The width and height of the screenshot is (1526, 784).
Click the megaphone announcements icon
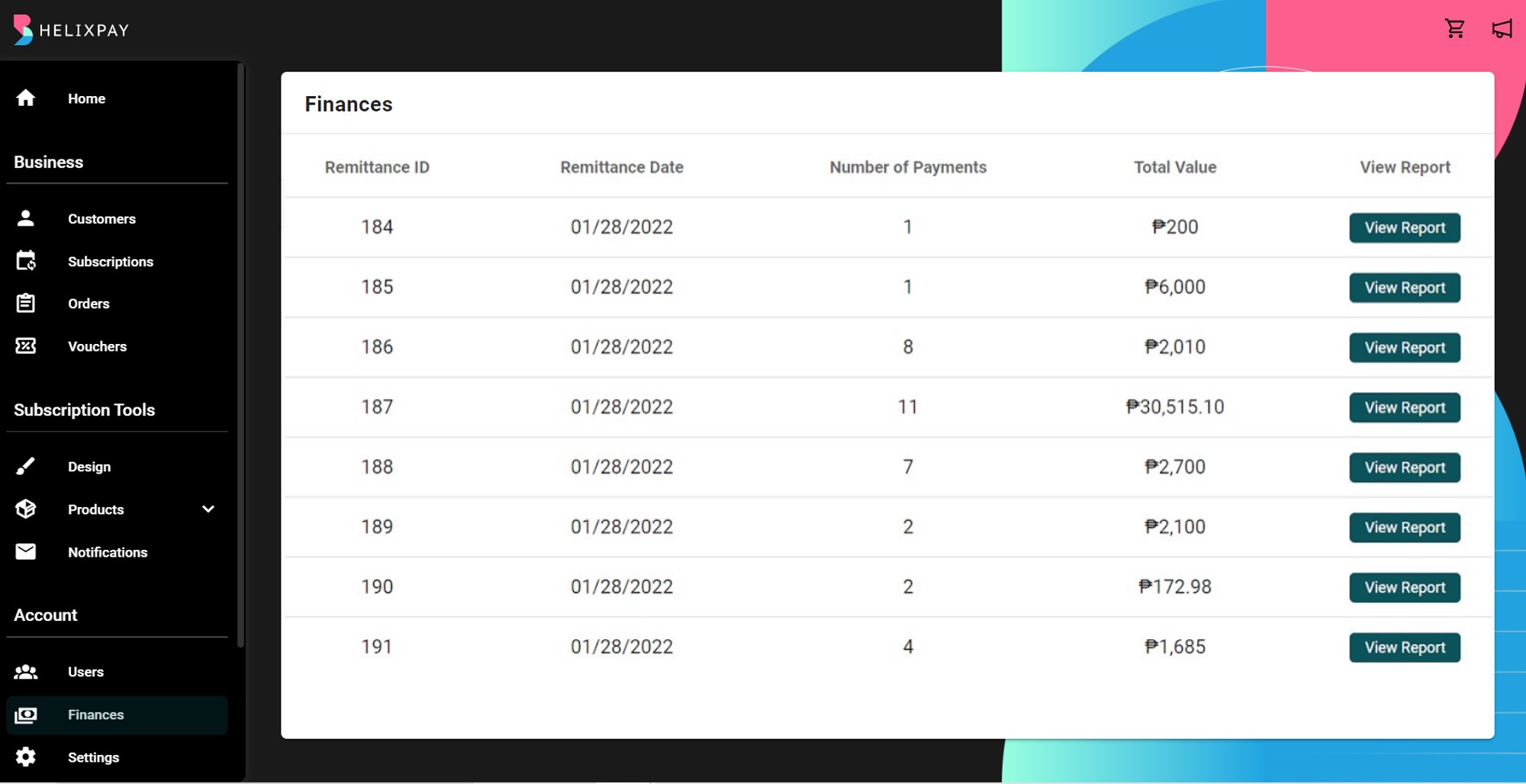coord(1502,29)
